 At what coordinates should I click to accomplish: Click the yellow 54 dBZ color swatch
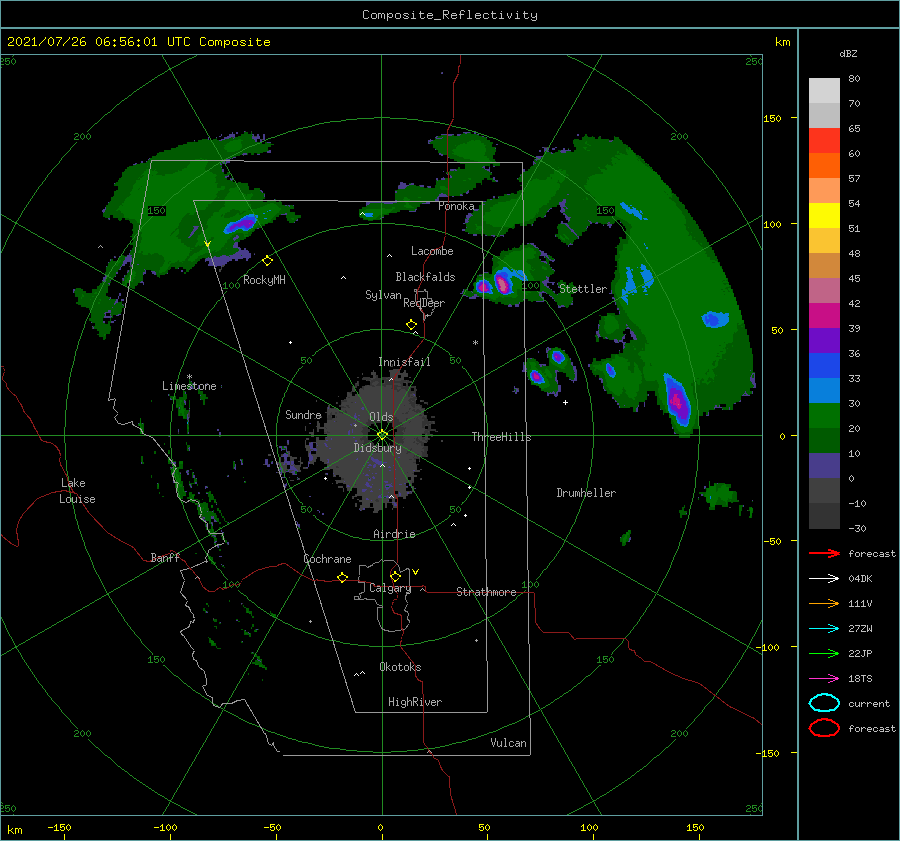824,215
